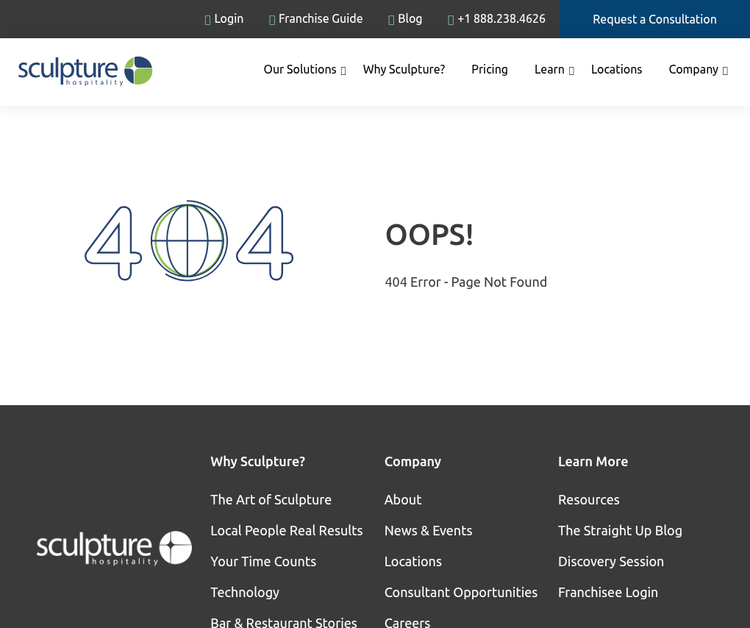Click the phone icon beside the number

[451, 20]
